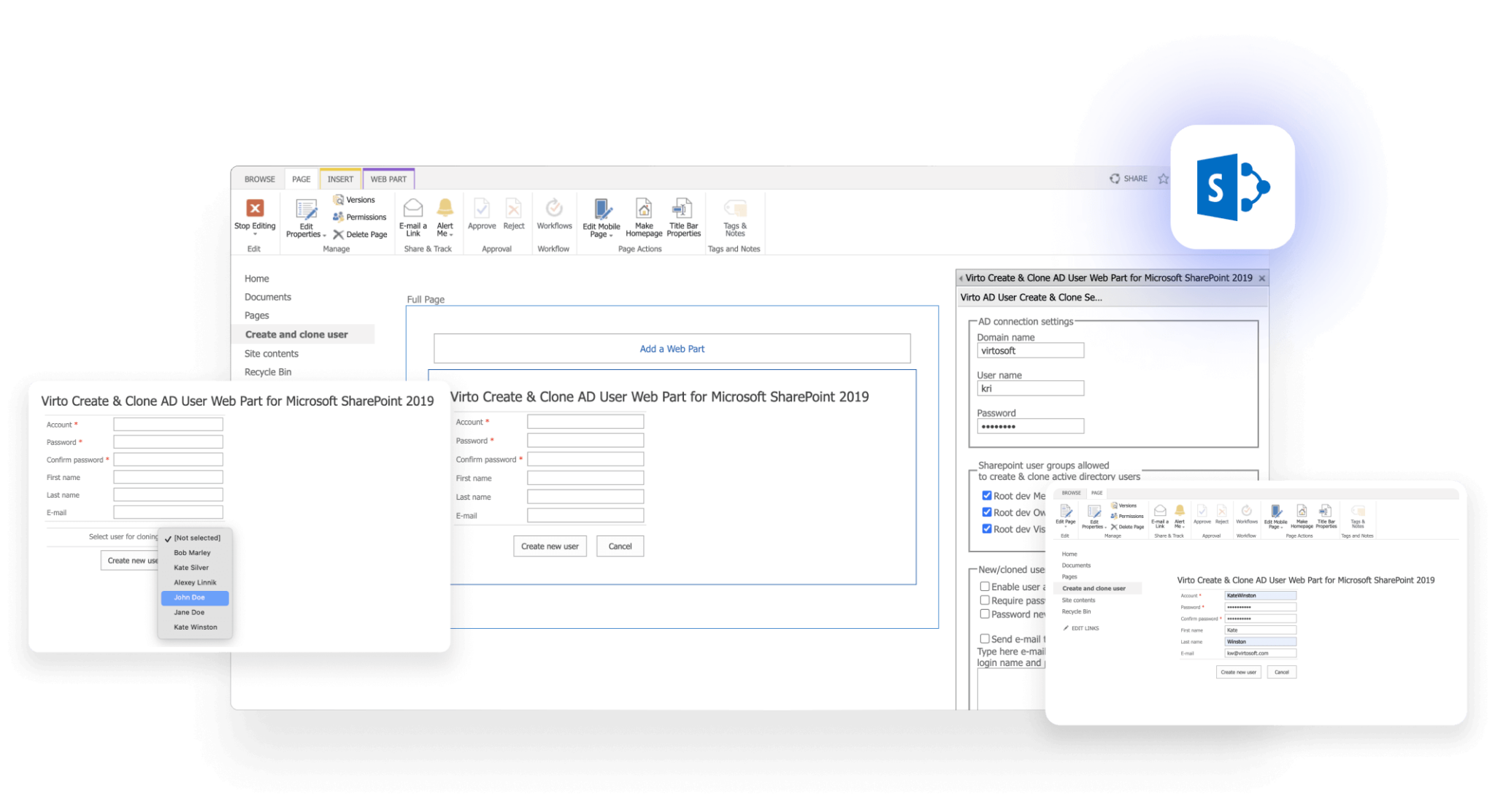Check the Send e-mail checkbox

tap(985, 638)
